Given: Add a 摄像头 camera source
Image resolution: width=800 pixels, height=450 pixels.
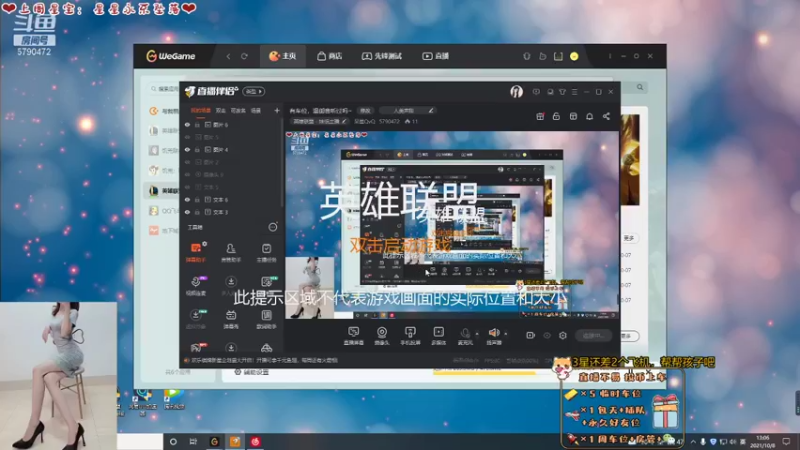Looking at the screenshot, I should click(x=382, y=336).
